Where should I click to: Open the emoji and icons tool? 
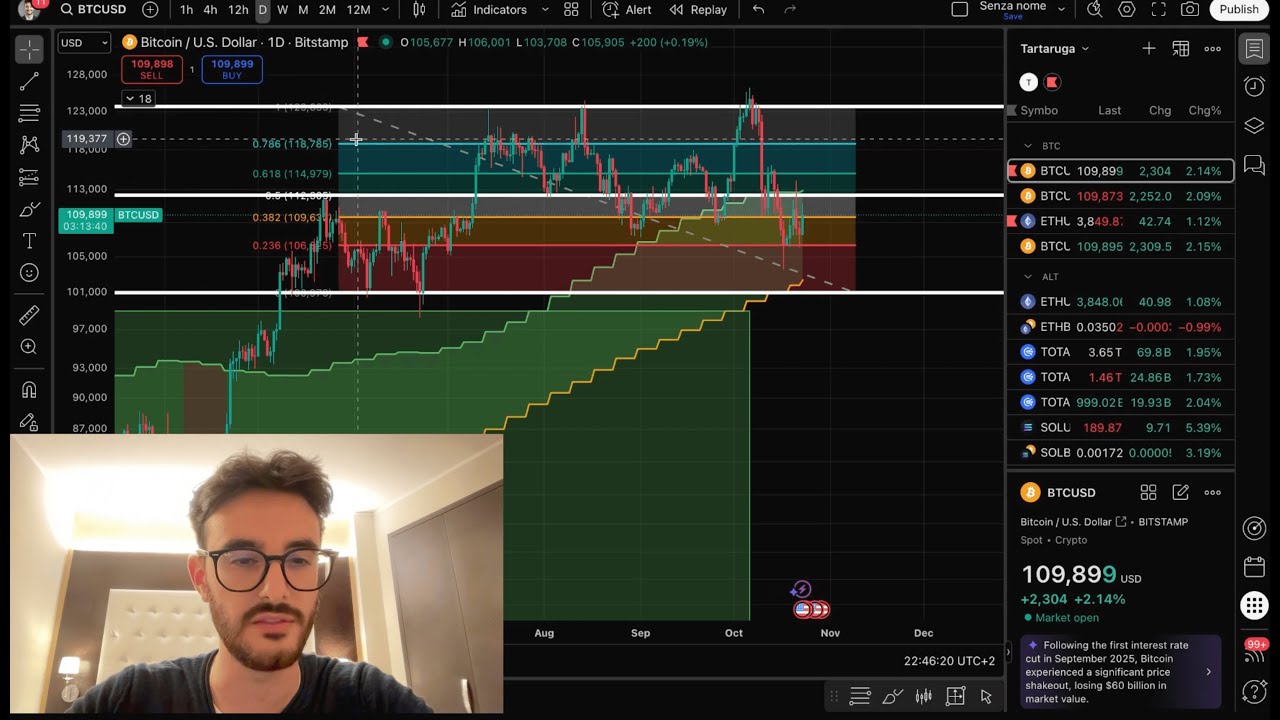pos(29,273)
